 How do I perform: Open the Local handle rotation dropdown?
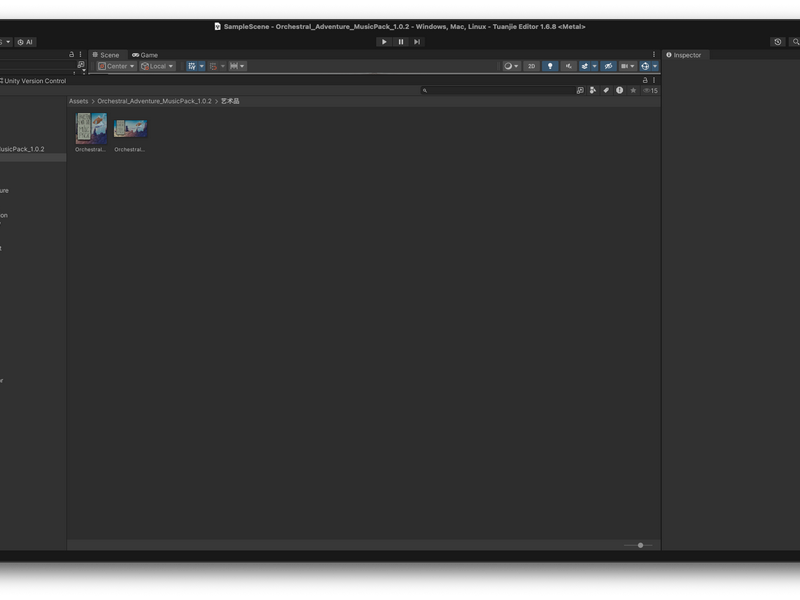click(157, 66)
